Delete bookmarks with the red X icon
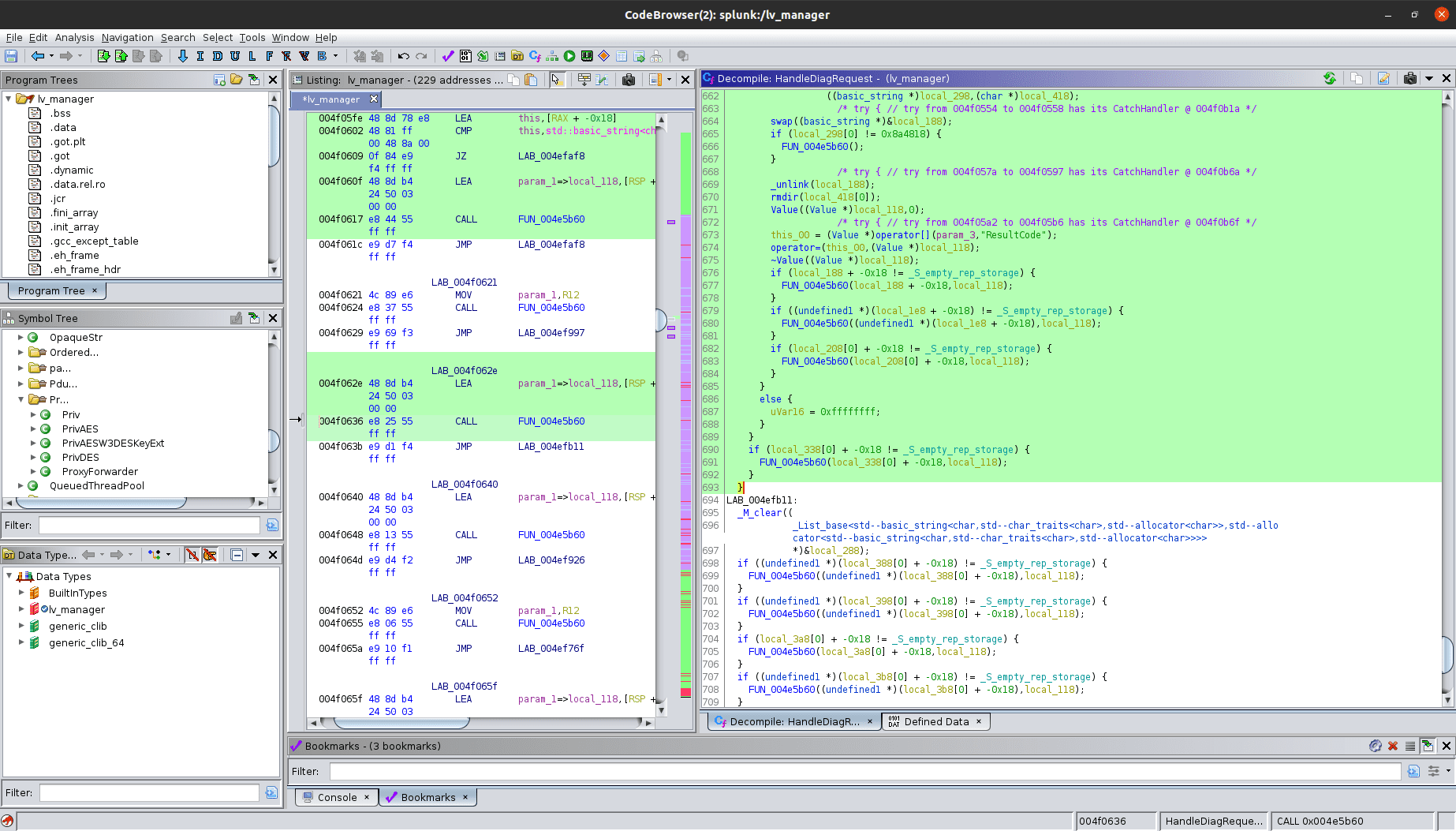The image size is (1456, 831). (1393, 746)
